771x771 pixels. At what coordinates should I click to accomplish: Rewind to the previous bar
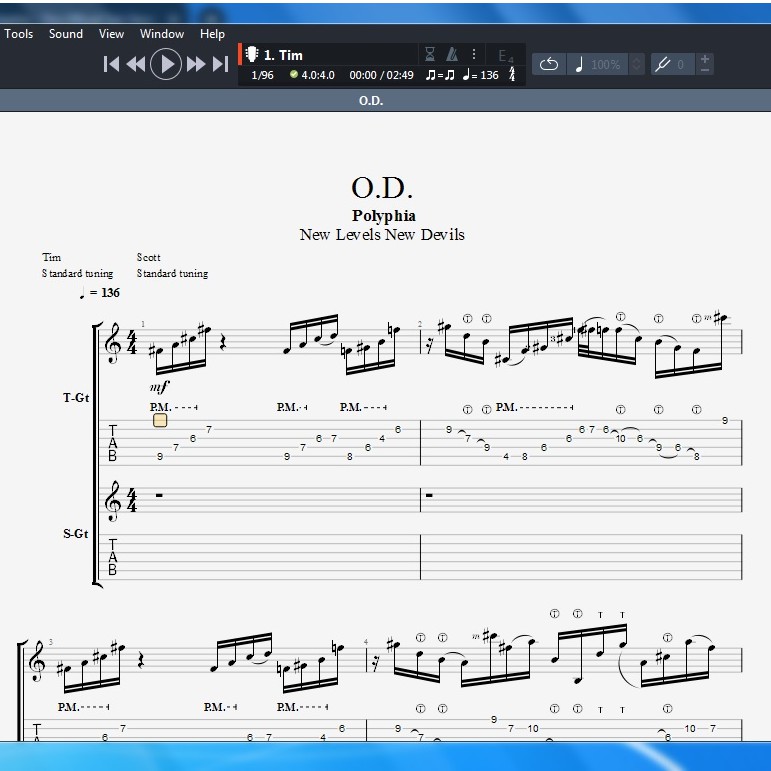136,64
